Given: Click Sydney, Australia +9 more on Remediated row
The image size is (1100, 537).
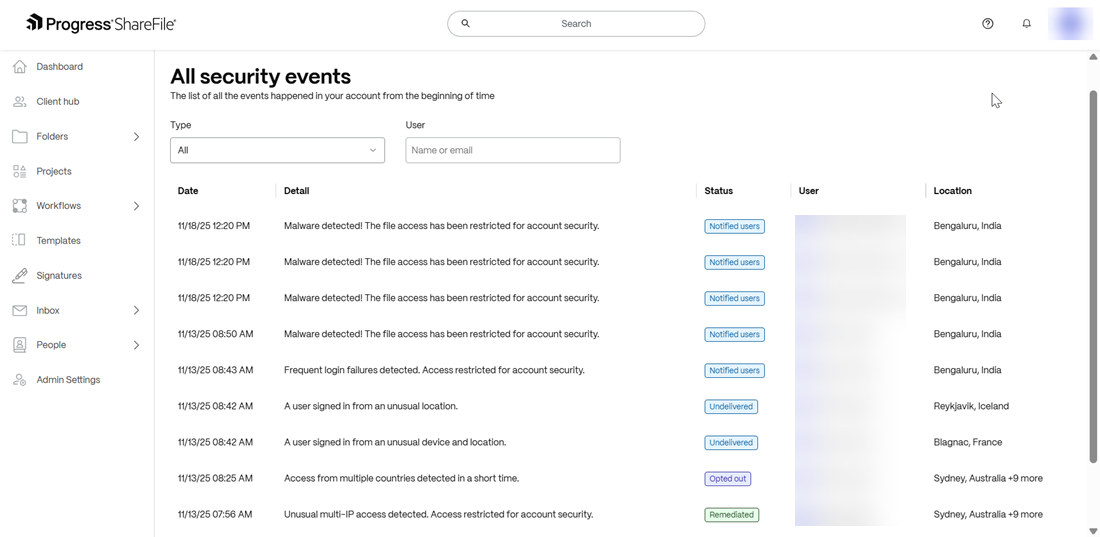Looking at the screenshot, I should pyautogui.click(x=988, y=515).
